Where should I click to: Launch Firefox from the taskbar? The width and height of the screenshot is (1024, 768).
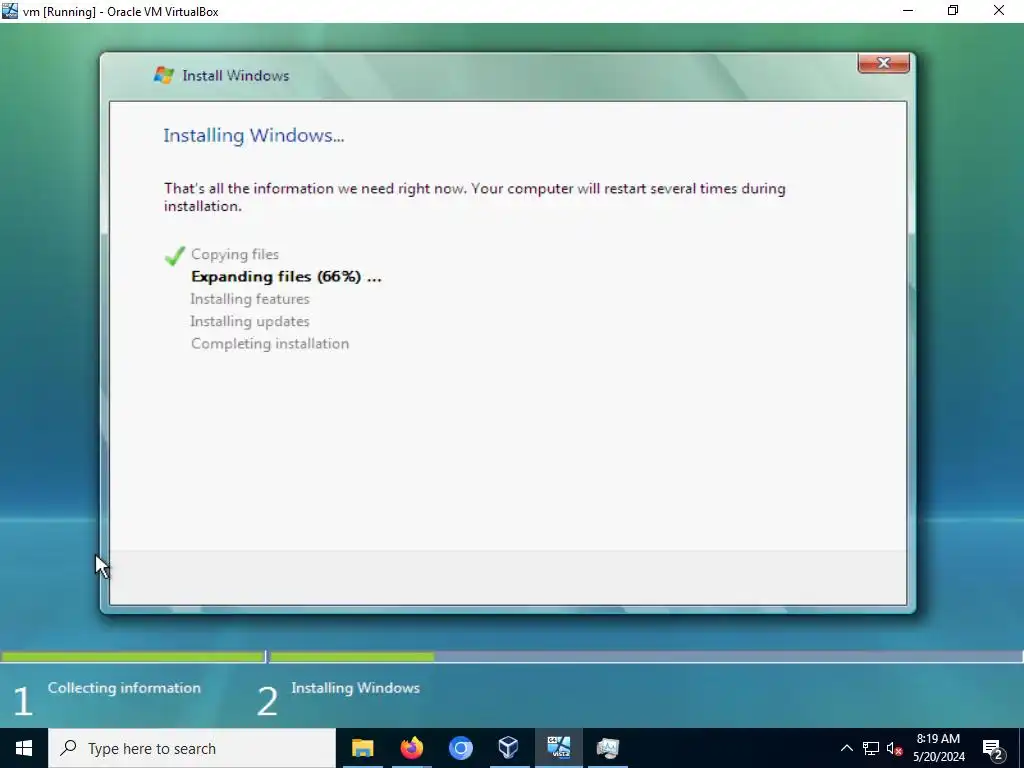[411, 748]
